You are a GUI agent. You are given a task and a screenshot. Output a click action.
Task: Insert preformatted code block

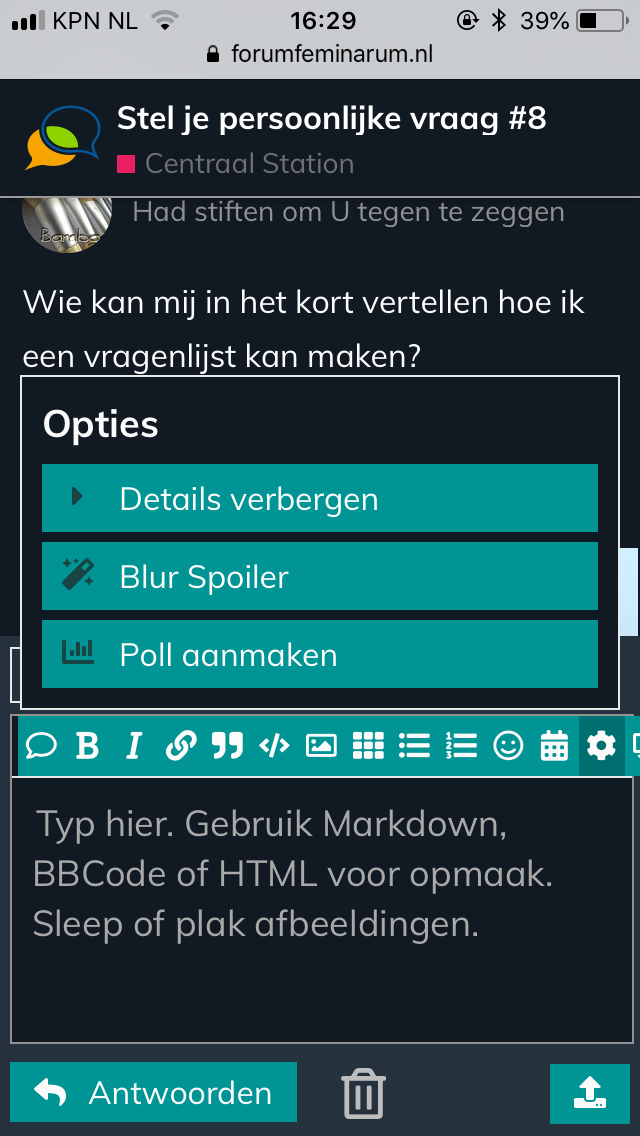[274, 745]
